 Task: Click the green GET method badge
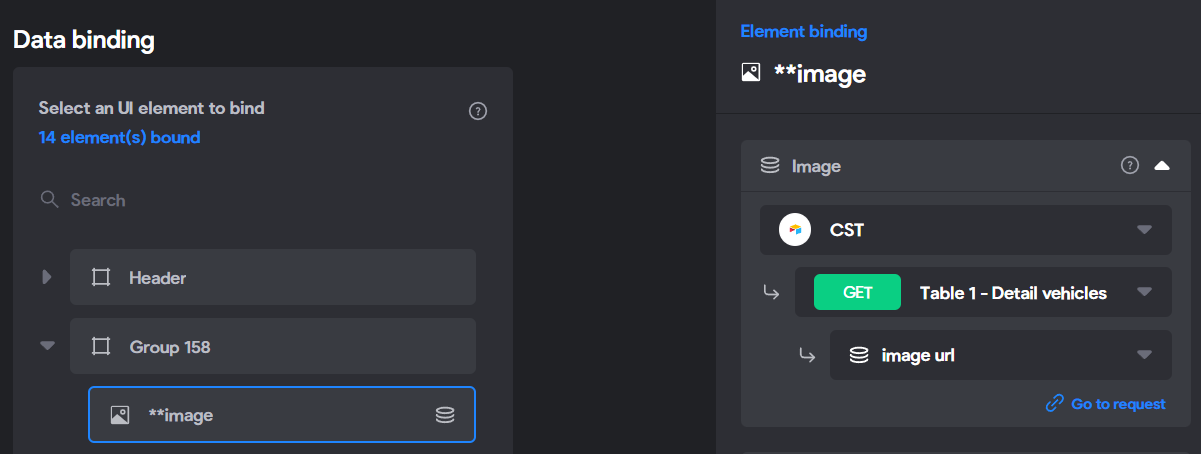tap(857, 292)
